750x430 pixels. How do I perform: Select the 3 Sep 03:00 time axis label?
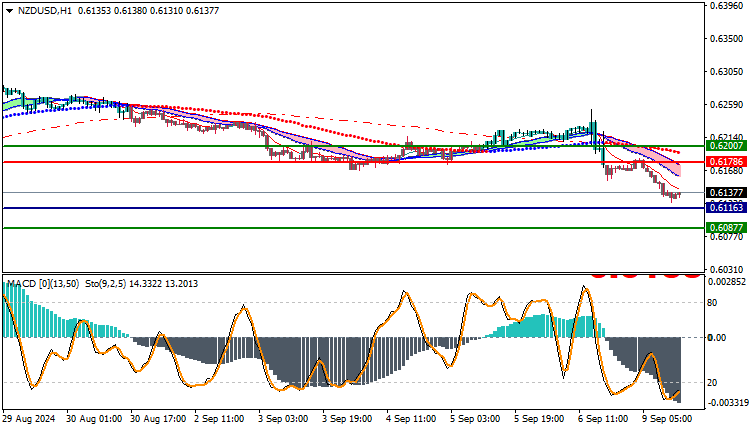[x=284, y=419]
